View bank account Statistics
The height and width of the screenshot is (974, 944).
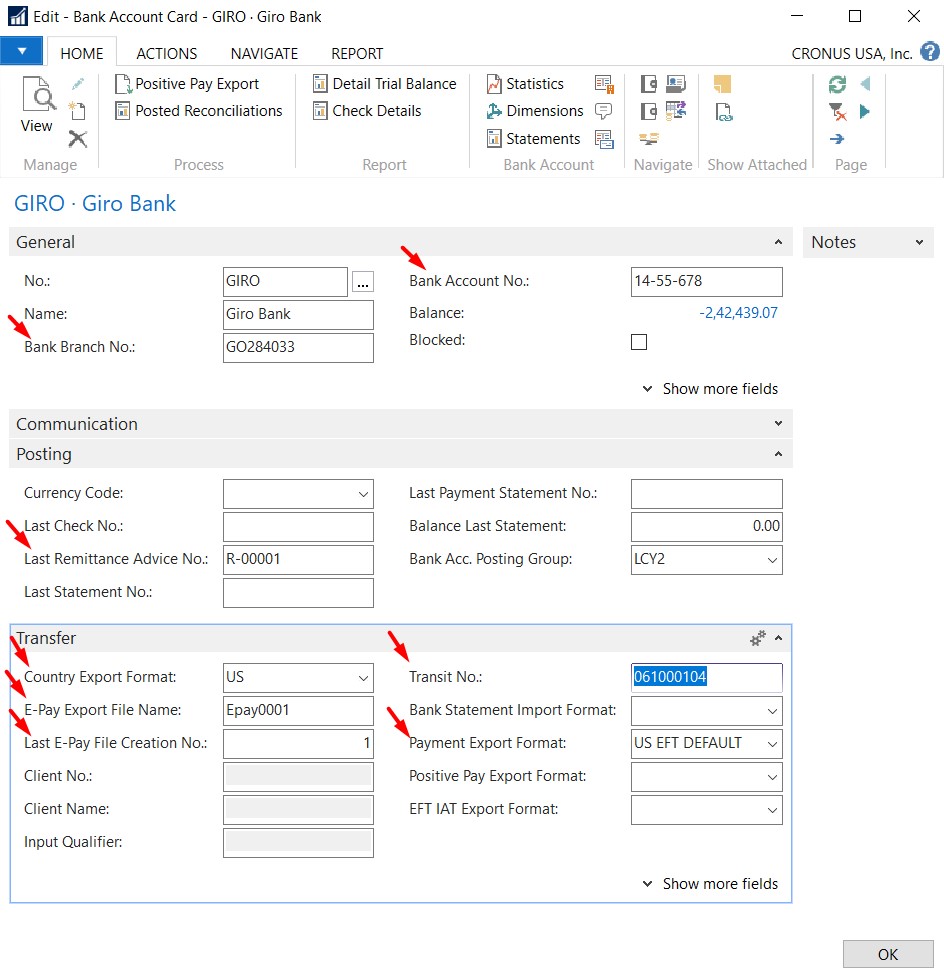[x=528, y=84]
